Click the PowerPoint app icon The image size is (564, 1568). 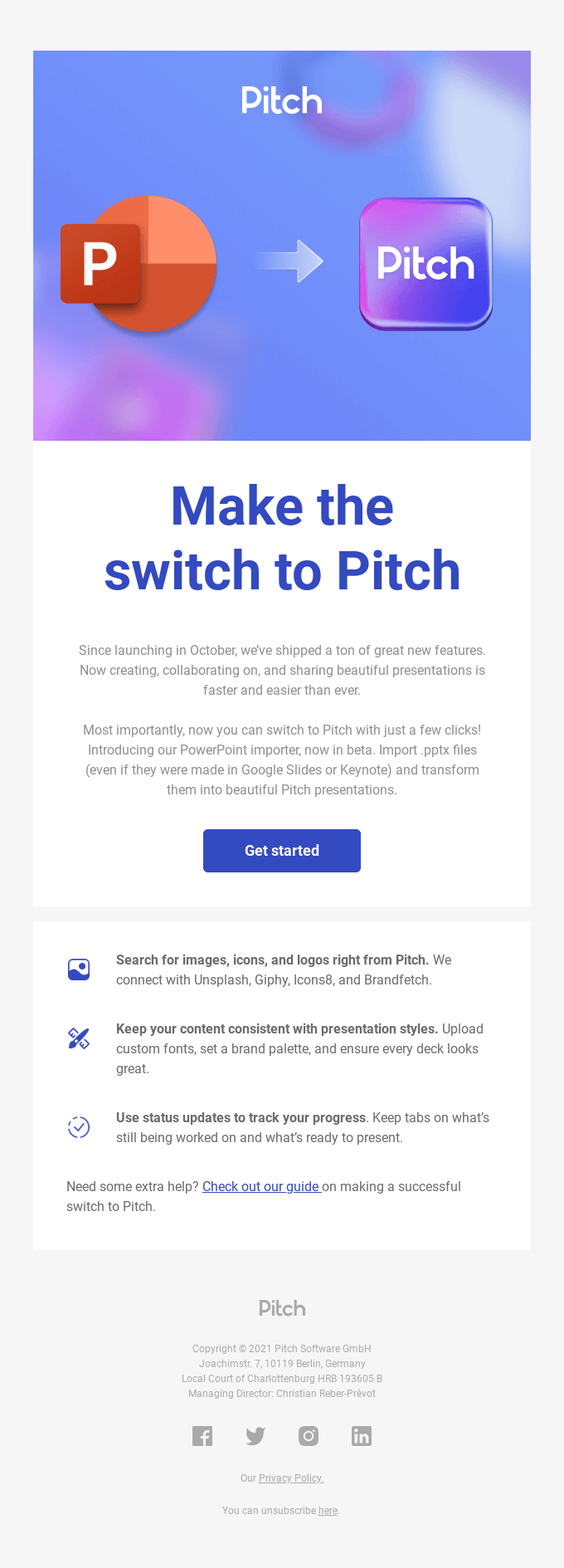coord(139,264)
